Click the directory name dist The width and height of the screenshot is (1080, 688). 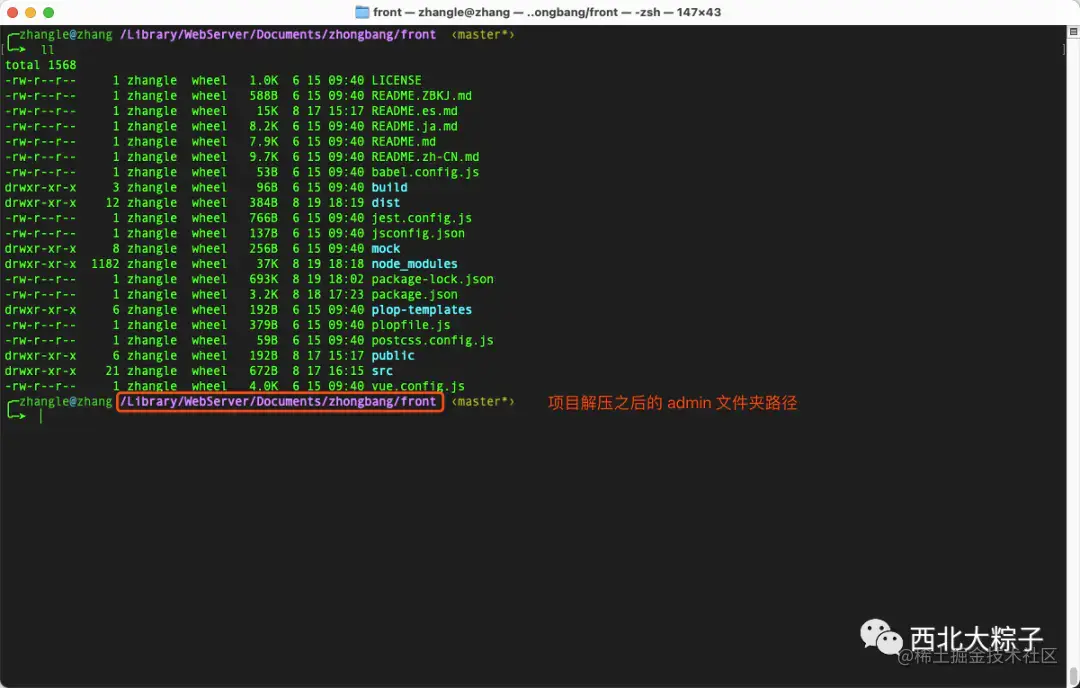[x=386, y=202]
